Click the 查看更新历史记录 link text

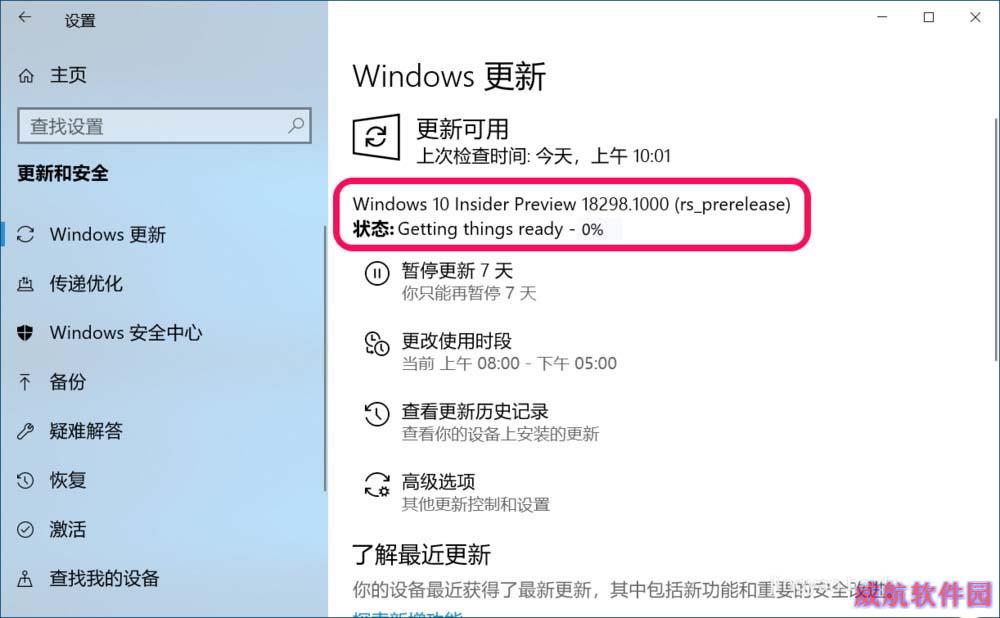[475, 411]
